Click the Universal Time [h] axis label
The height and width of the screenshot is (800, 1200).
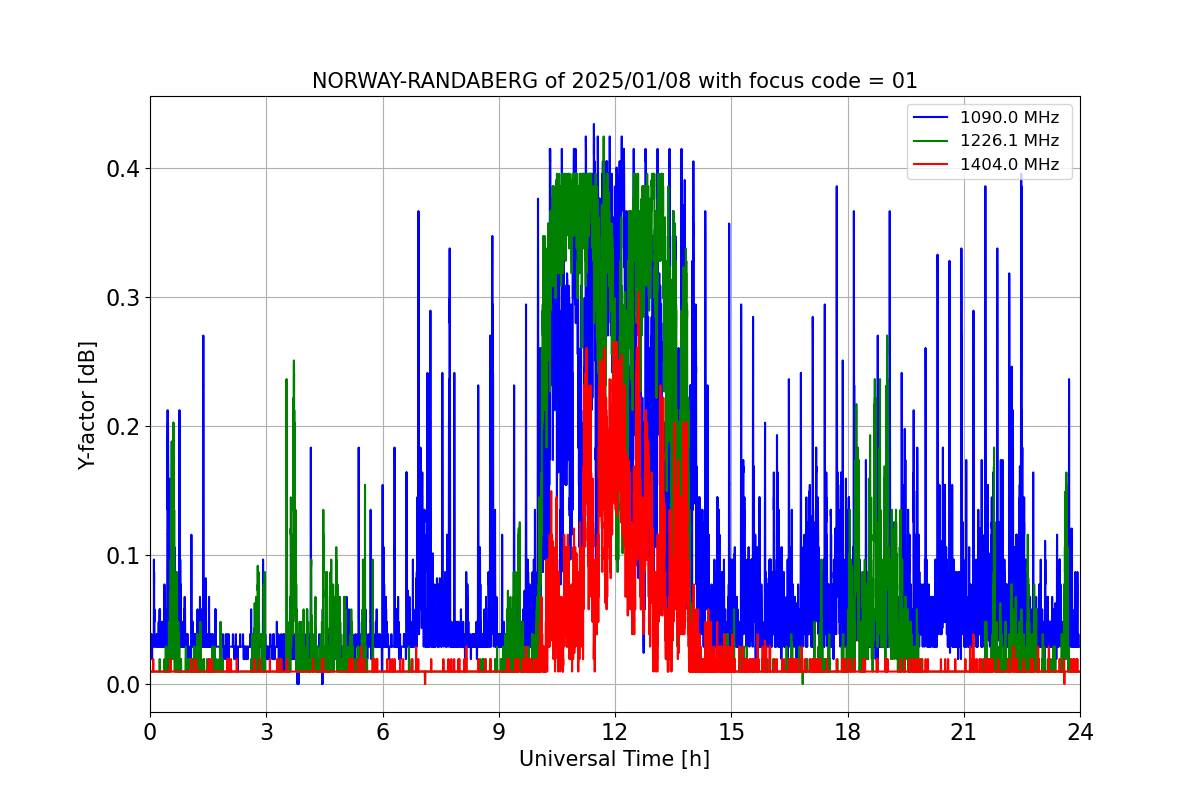point(614,759)
